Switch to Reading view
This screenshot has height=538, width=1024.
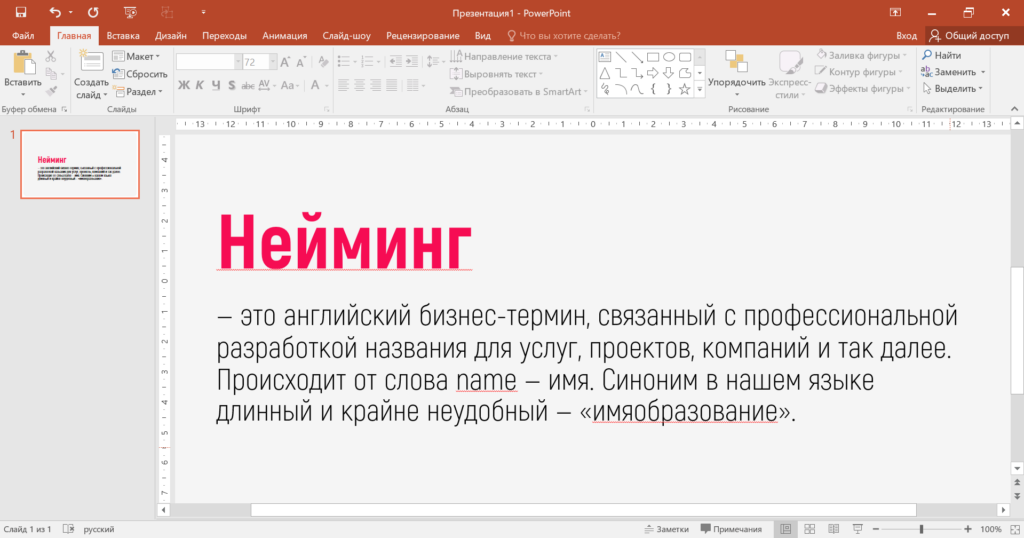coord(833,529)
